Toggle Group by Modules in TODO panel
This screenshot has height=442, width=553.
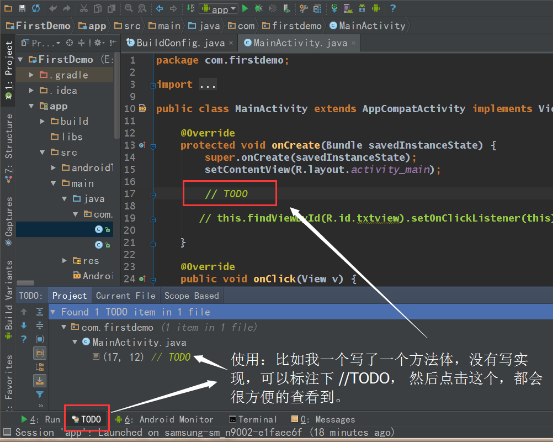pos(40,339)
